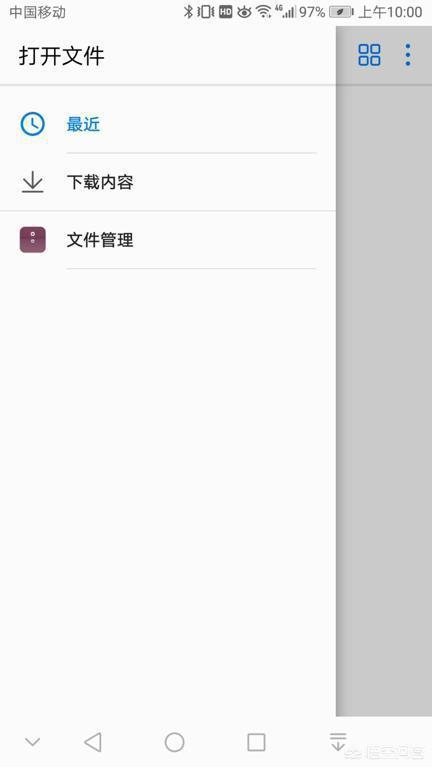Tap the Wi-Fi signal status icon
The image size is (432, 767).
coord(264,12)
